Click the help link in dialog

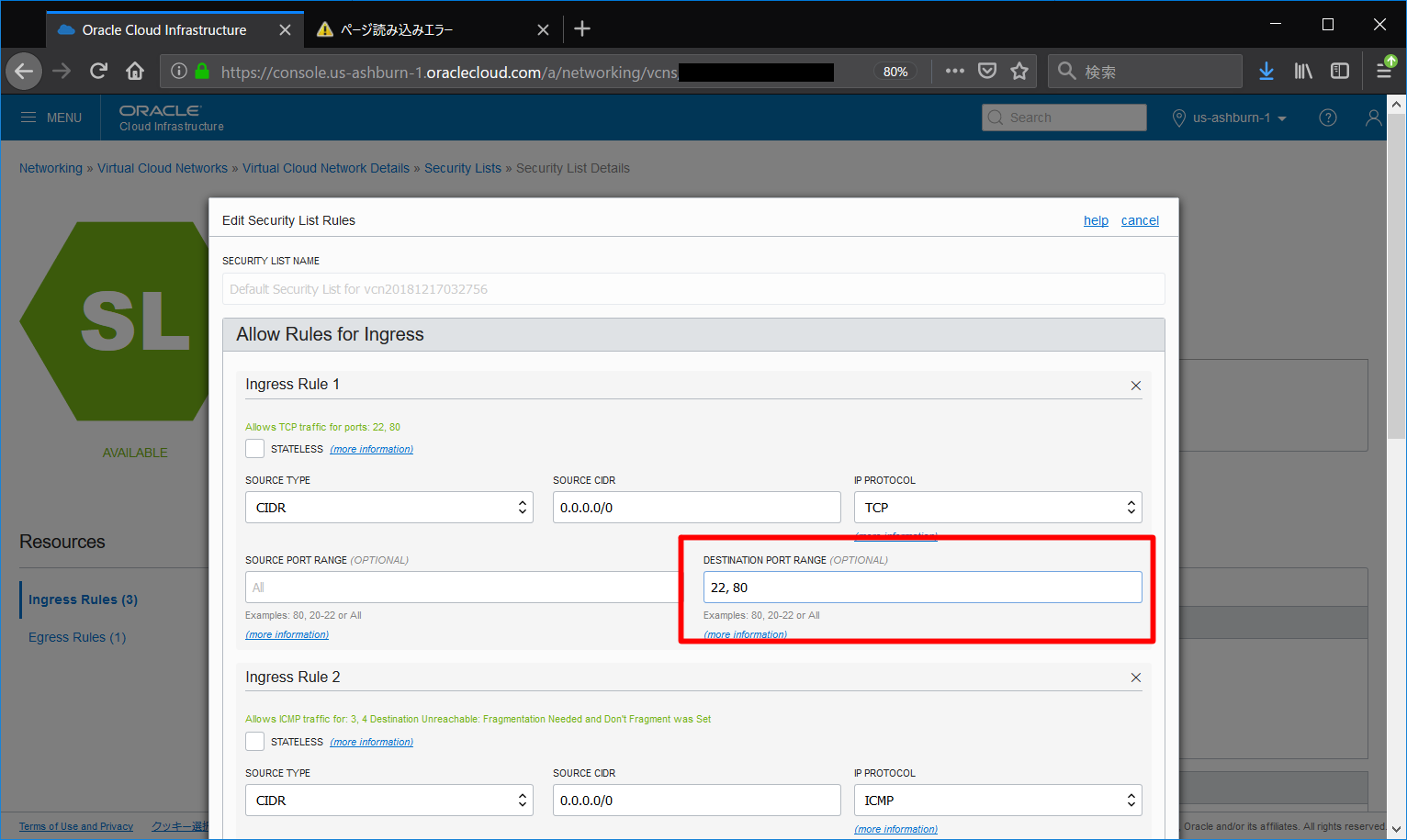pos(1096,220)
